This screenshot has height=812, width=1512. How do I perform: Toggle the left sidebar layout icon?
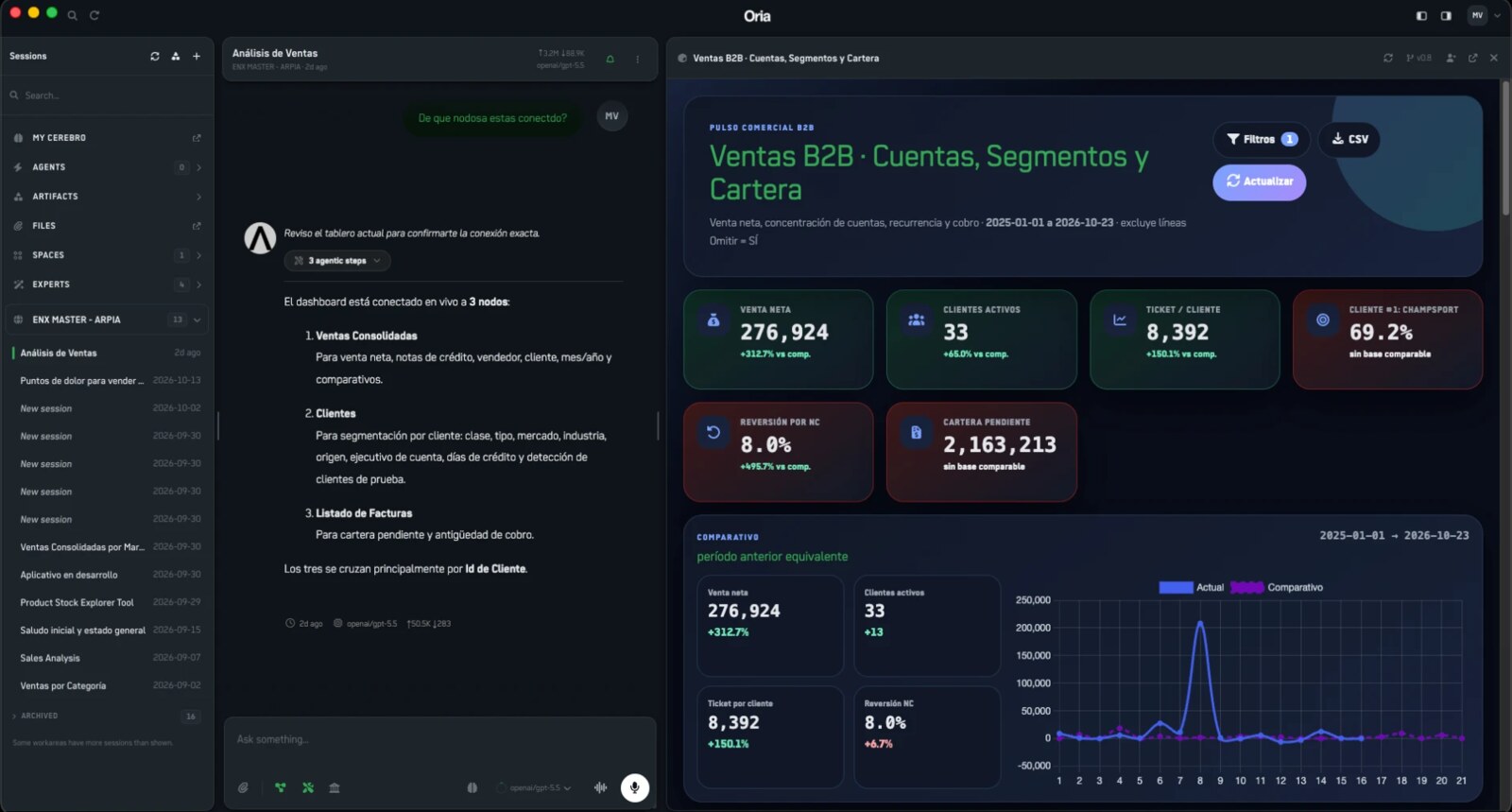[x=1421, y=15]
